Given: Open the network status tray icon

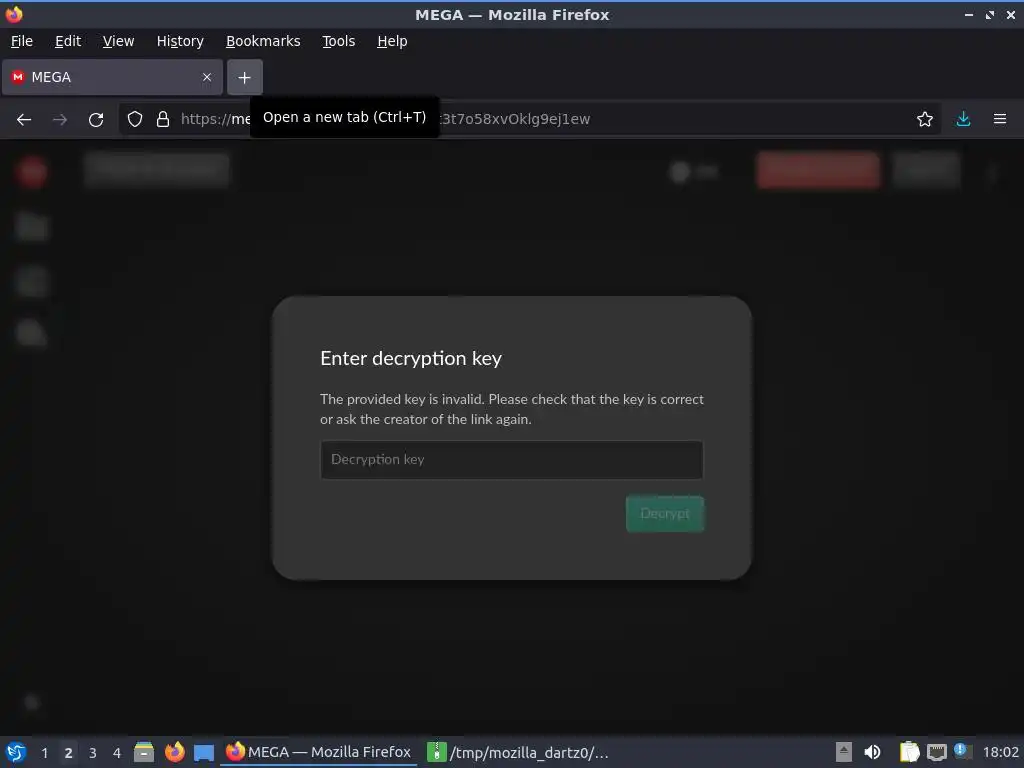Looking at the screenshot, I should tap(936, 752).
